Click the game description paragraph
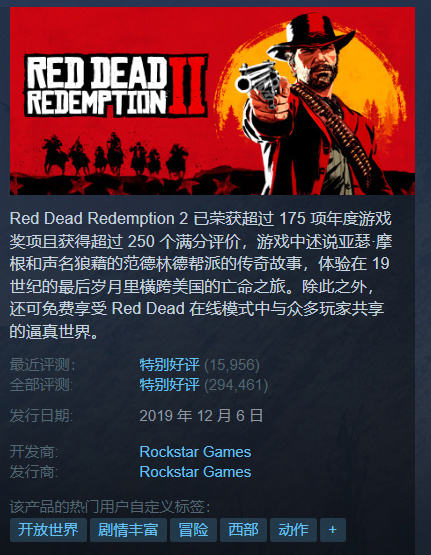431x555 pixels. (x=201, y=275)
